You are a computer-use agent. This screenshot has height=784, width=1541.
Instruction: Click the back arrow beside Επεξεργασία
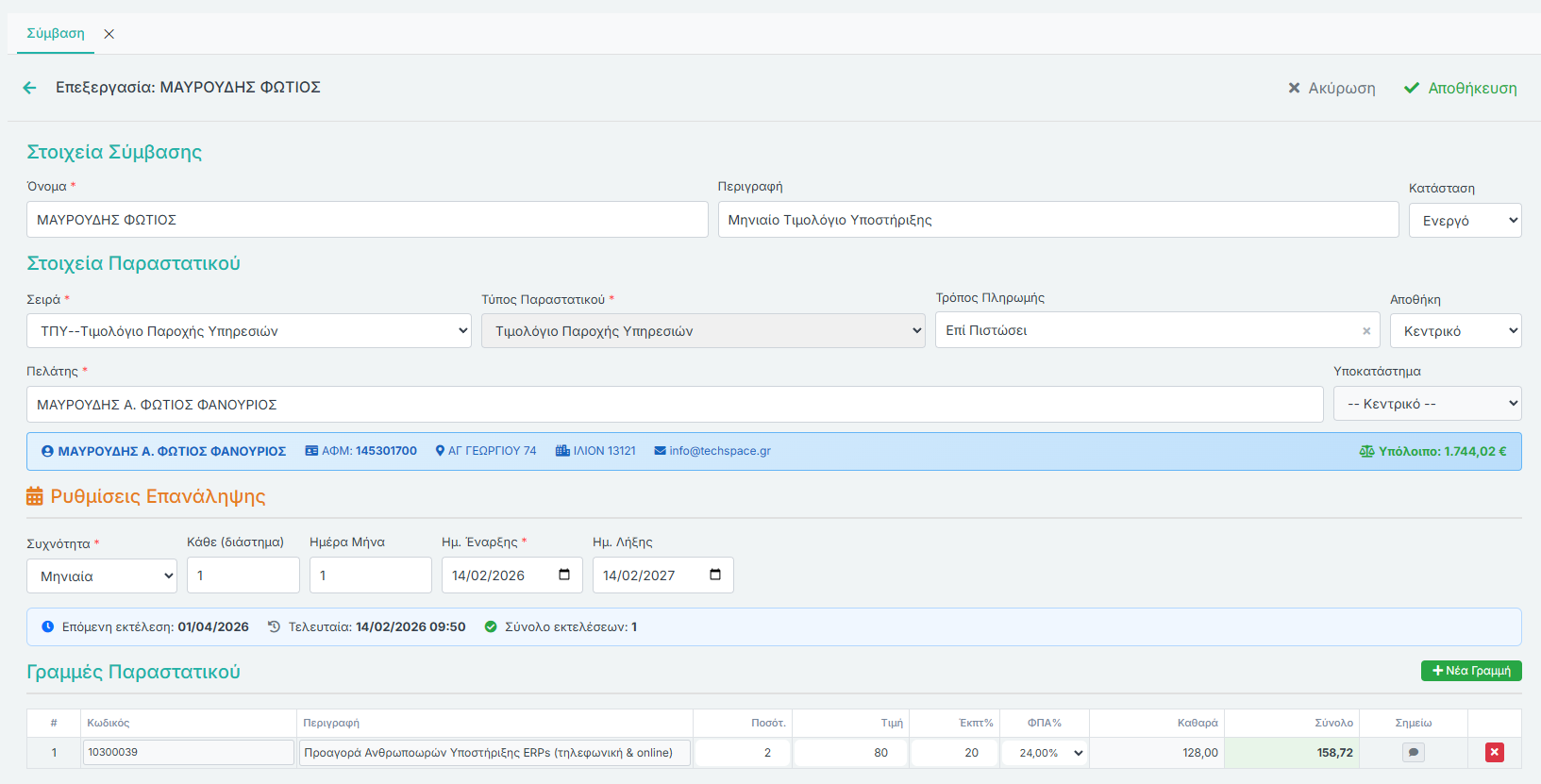[29, 88]
